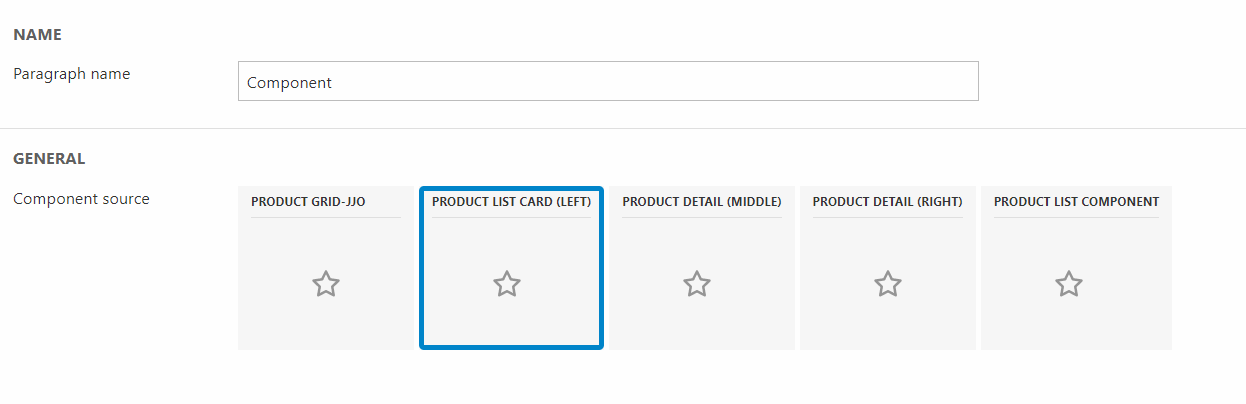The width and height of the screenshot is (1246, 404).
Task: Click the GENERAL section heading
Action: coord(49,159)
